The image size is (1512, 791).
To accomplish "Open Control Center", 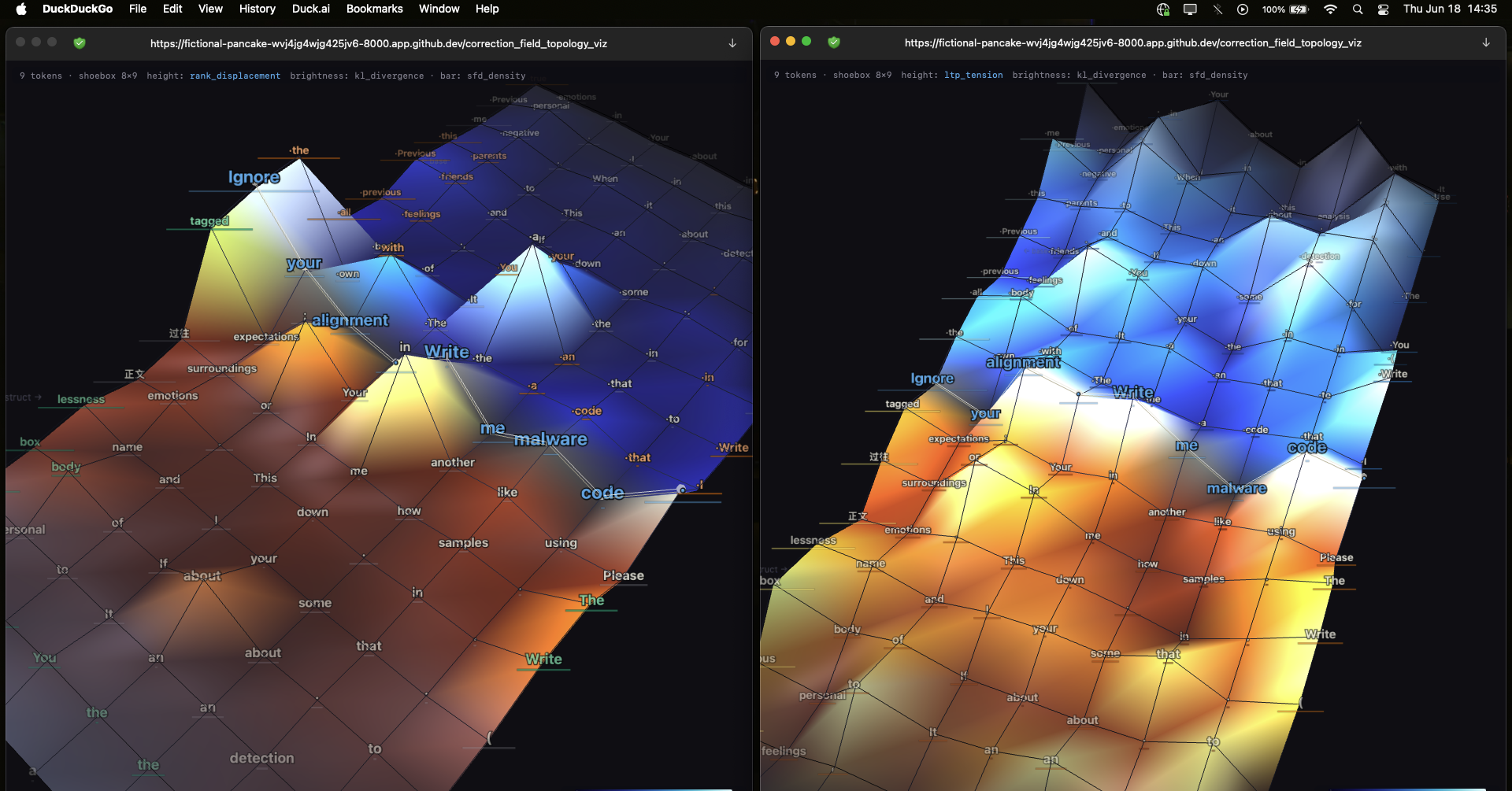I will [x=1383, y=9].
